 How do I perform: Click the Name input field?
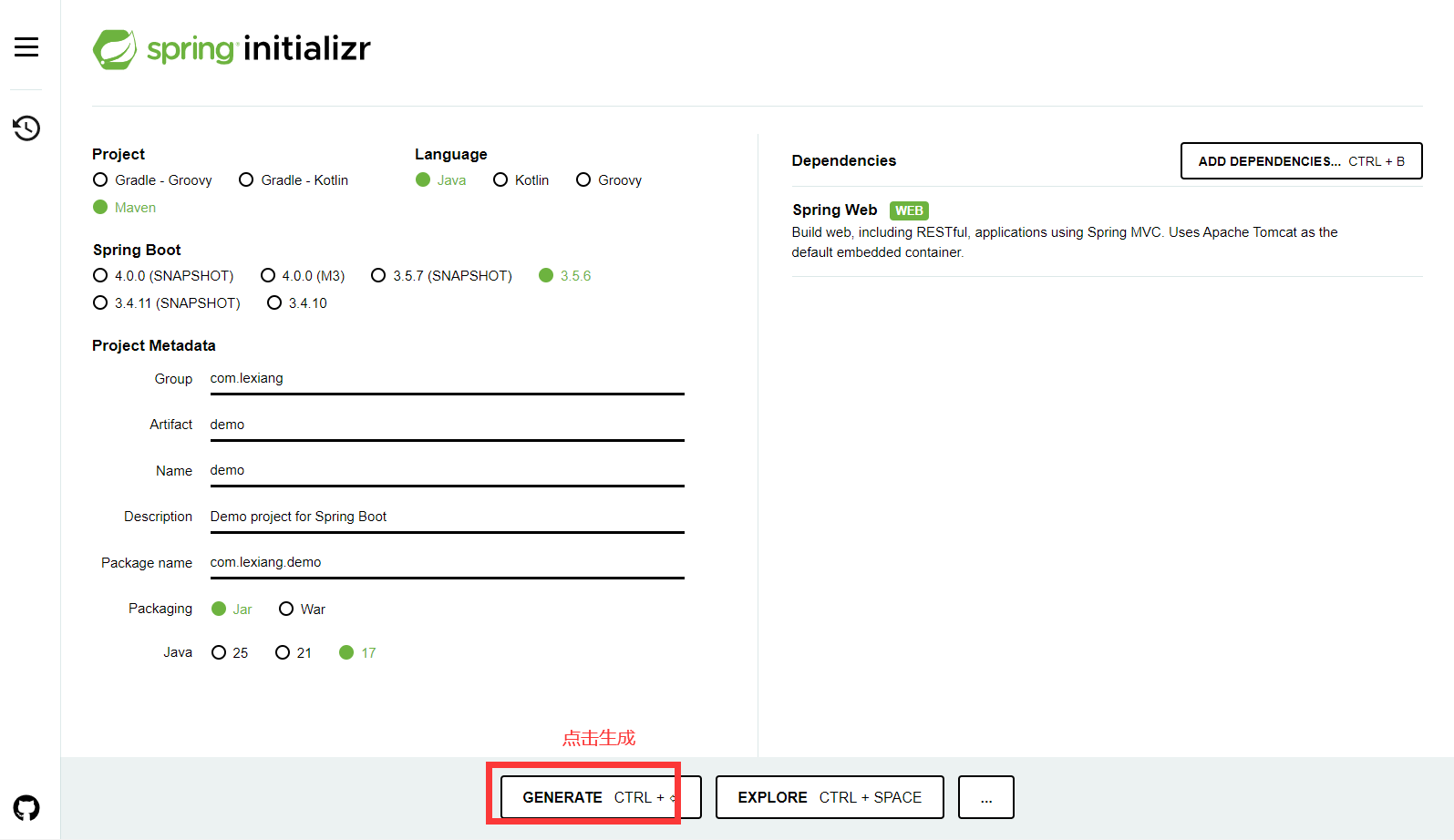click(448, 471)
